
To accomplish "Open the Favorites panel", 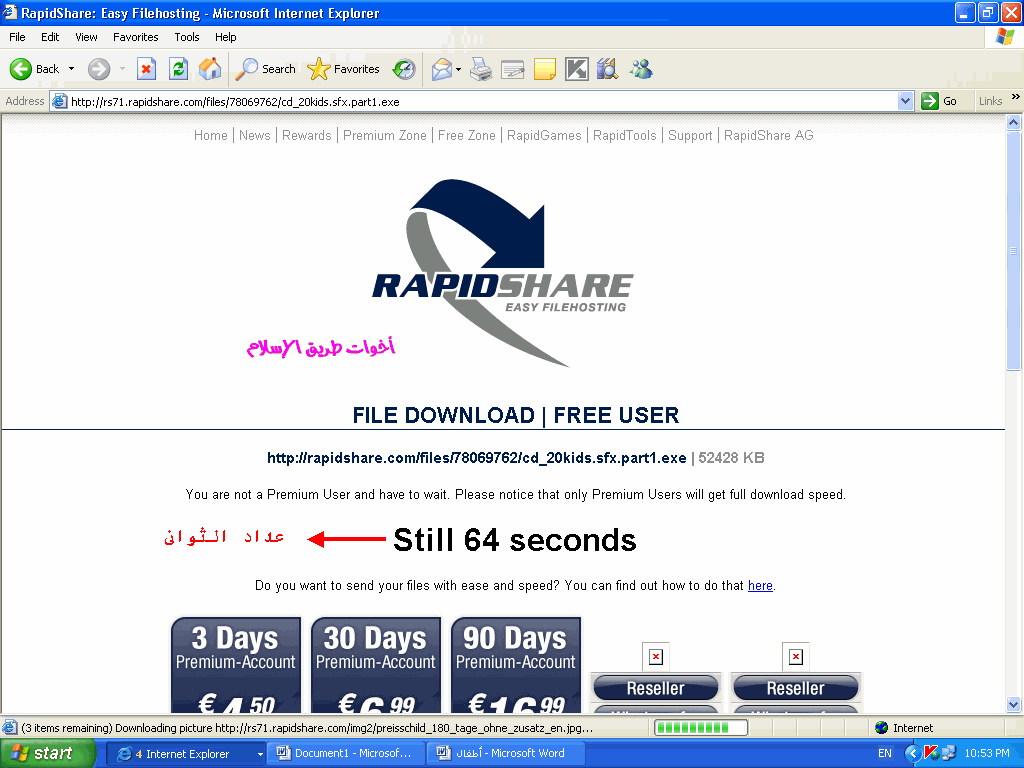I will pos(344,69).
